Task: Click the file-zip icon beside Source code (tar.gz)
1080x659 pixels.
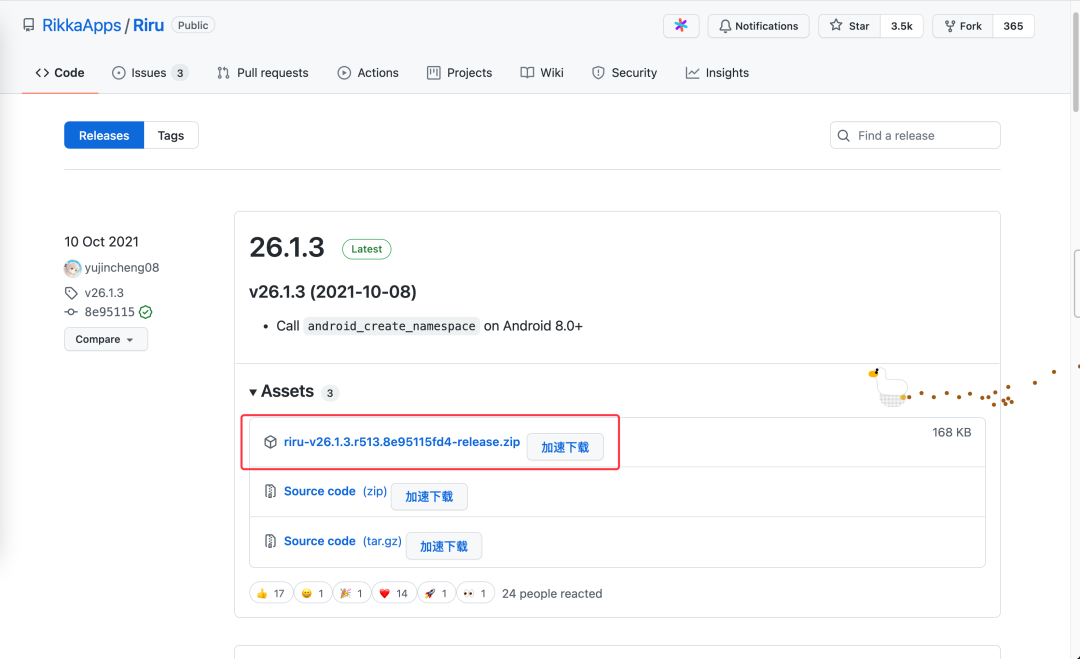Action: click(271, 541)
